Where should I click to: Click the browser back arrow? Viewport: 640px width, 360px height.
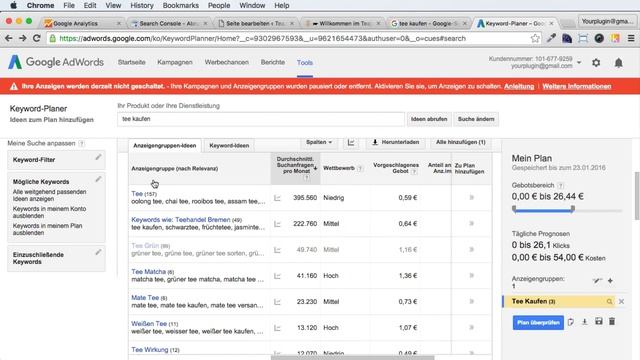(x=9, y=38)
